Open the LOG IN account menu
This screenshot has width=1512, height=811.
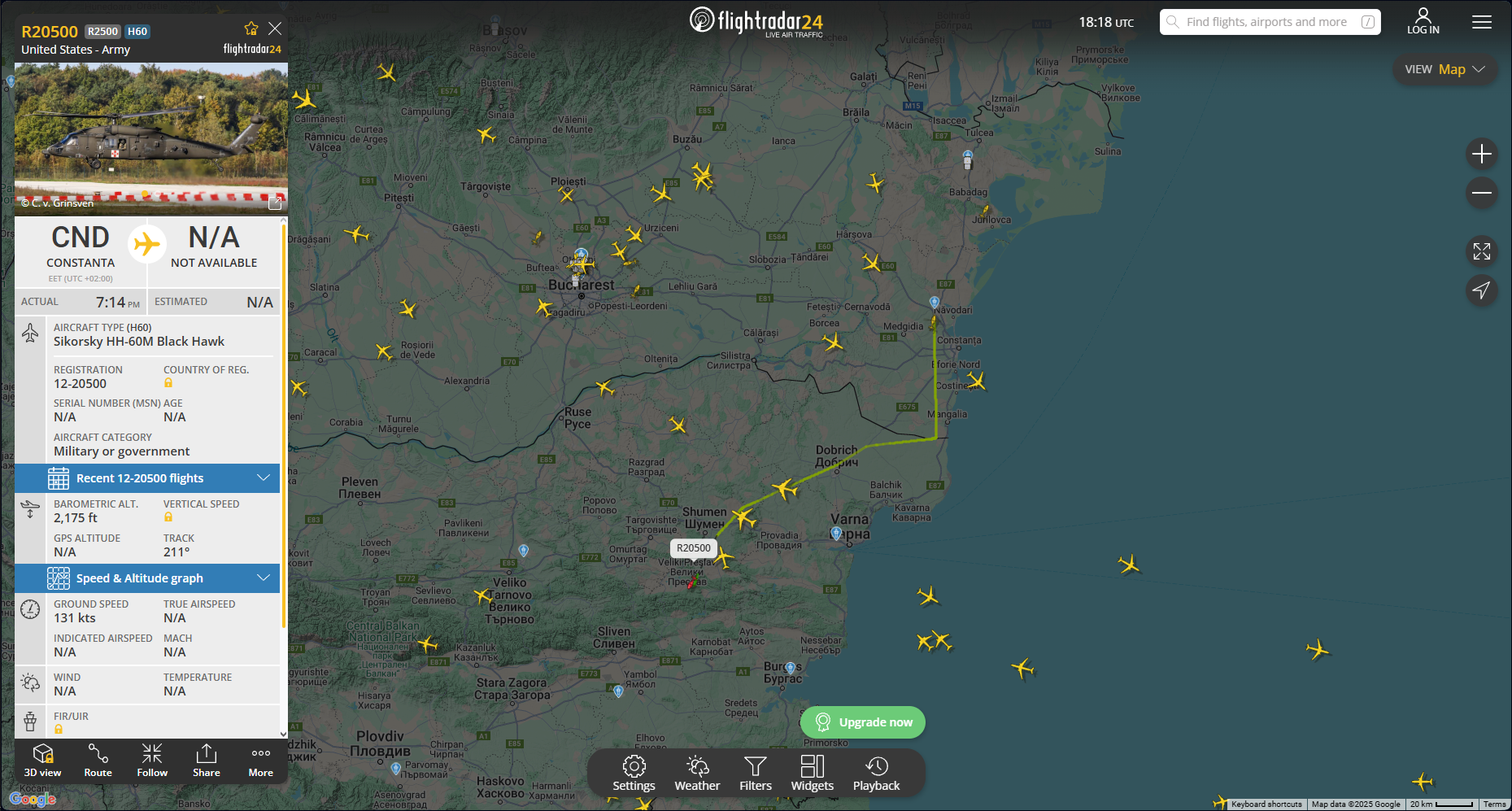[1423, 21]
